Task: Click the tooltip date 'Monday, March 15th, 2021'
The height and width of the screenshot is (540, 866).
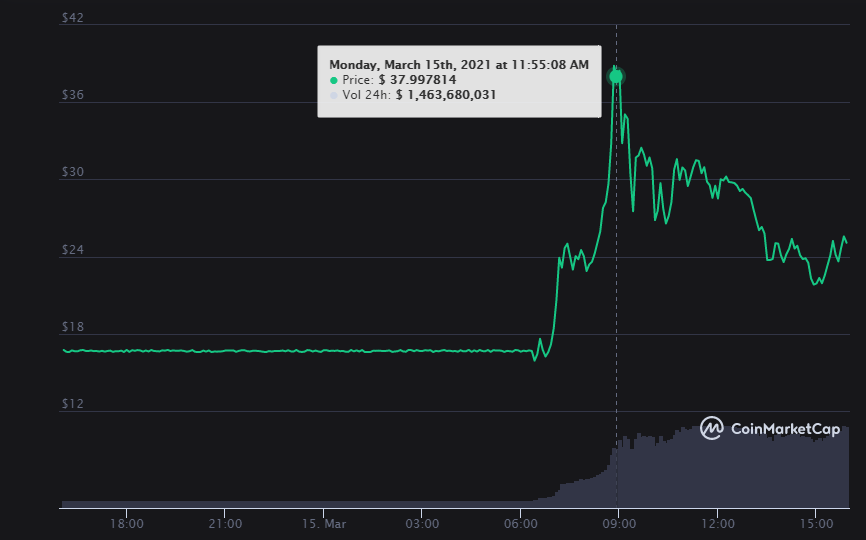Action: tap(410, 65)
